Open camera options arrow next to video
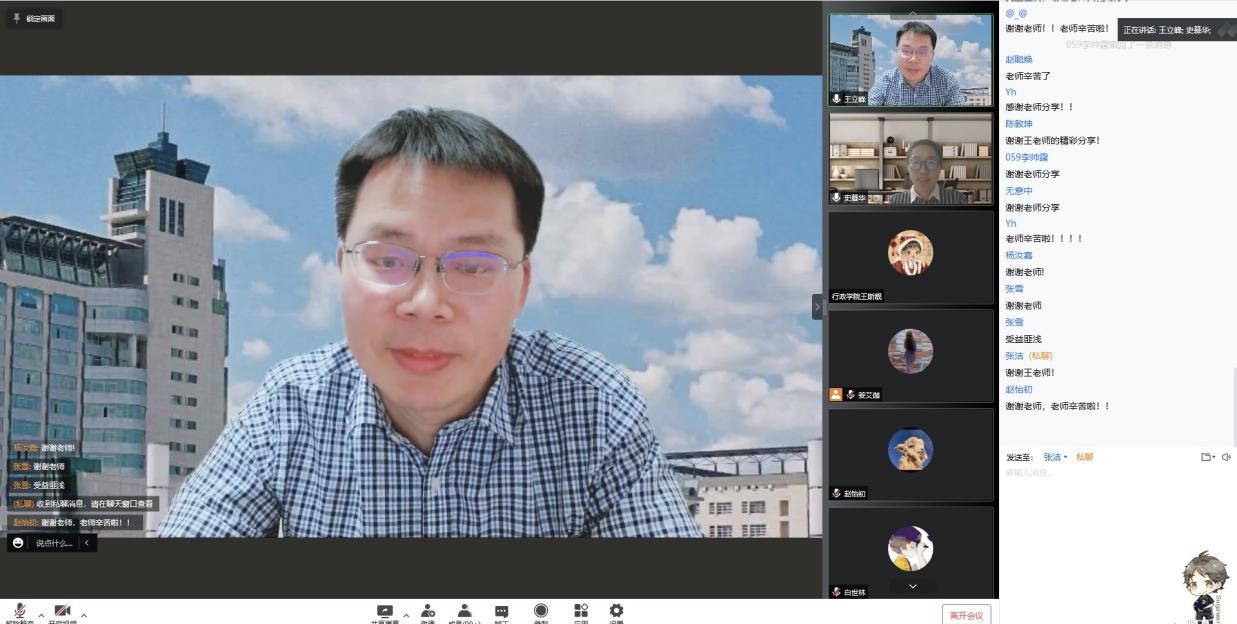Image resolution: width=1237 pixels, height=624 pixels. pos(84,615)
